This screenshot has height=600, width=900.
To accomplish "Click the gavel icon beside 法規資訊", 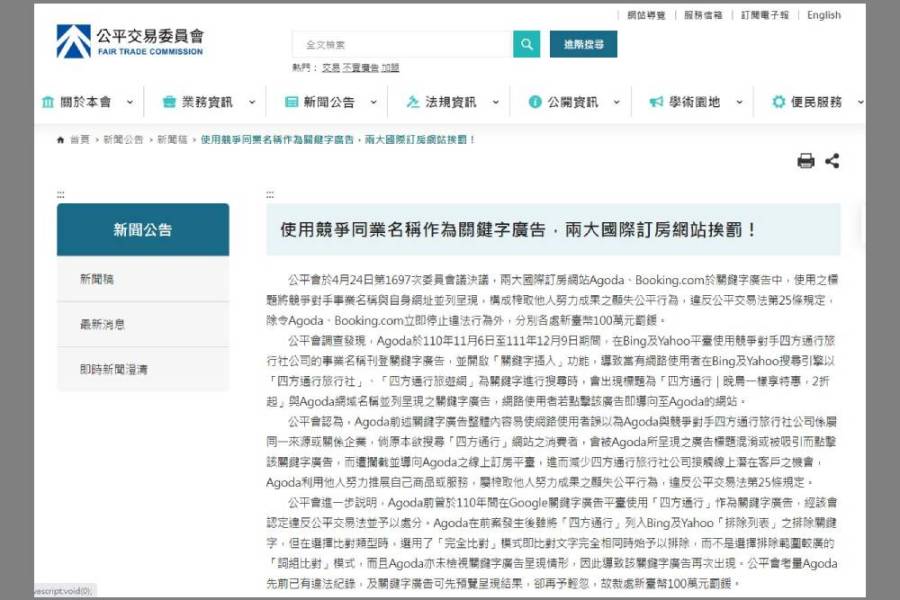I will (413, 102).
